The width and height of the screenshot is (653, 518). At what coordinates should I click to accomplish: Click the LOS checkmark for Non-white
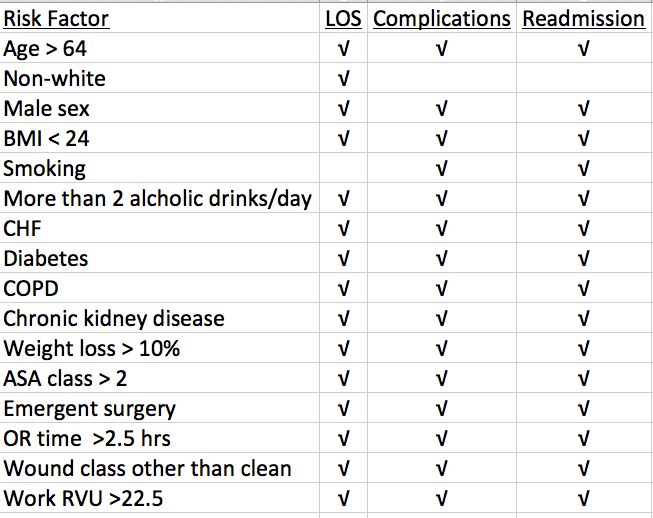click(x=343, y=78)
